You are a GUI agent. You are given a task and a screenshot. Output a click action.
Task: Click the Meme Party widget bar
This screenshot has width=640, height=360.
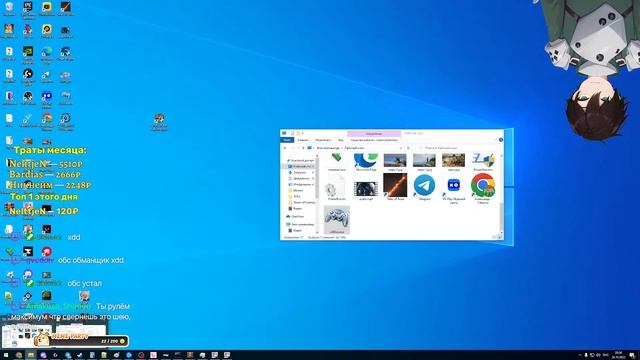[x=82, y=340]
